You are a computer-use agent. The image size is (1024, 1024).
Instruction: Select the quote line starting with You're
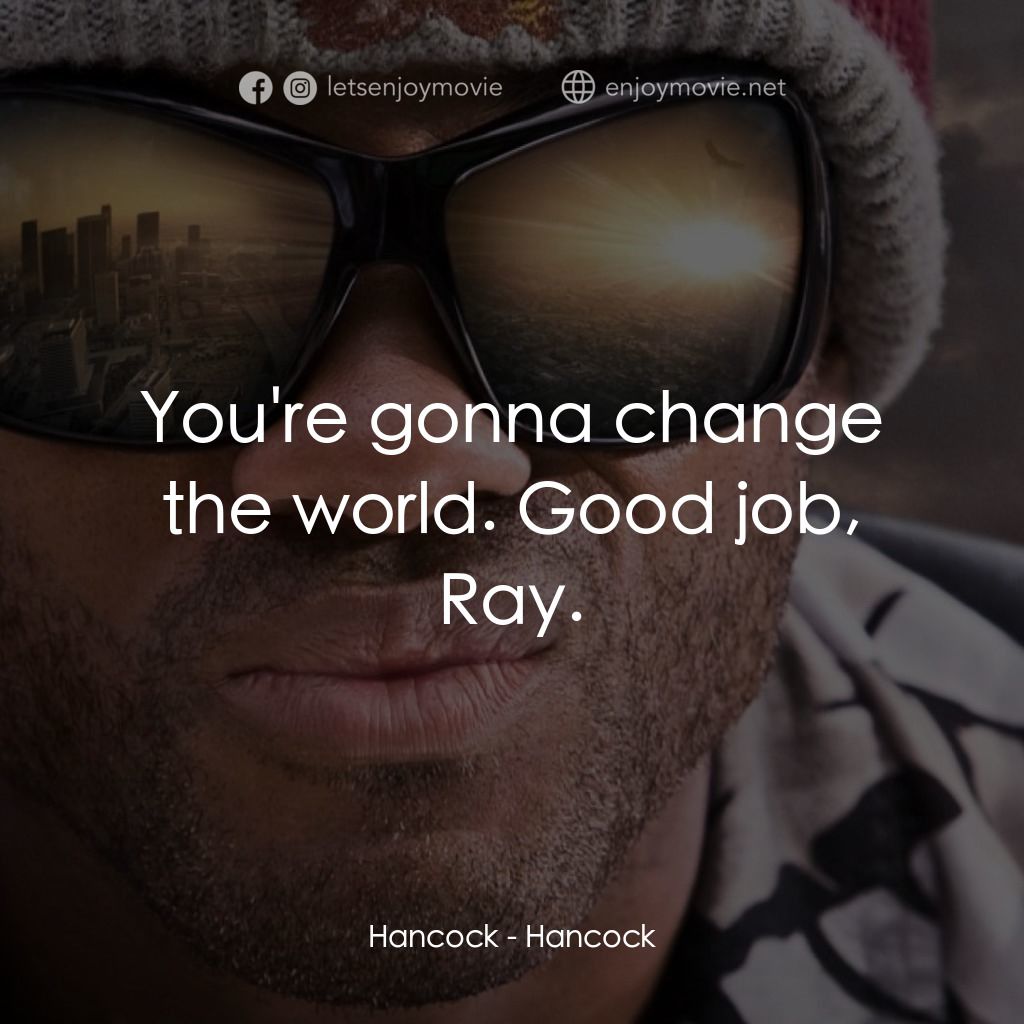tap(512, 422)
